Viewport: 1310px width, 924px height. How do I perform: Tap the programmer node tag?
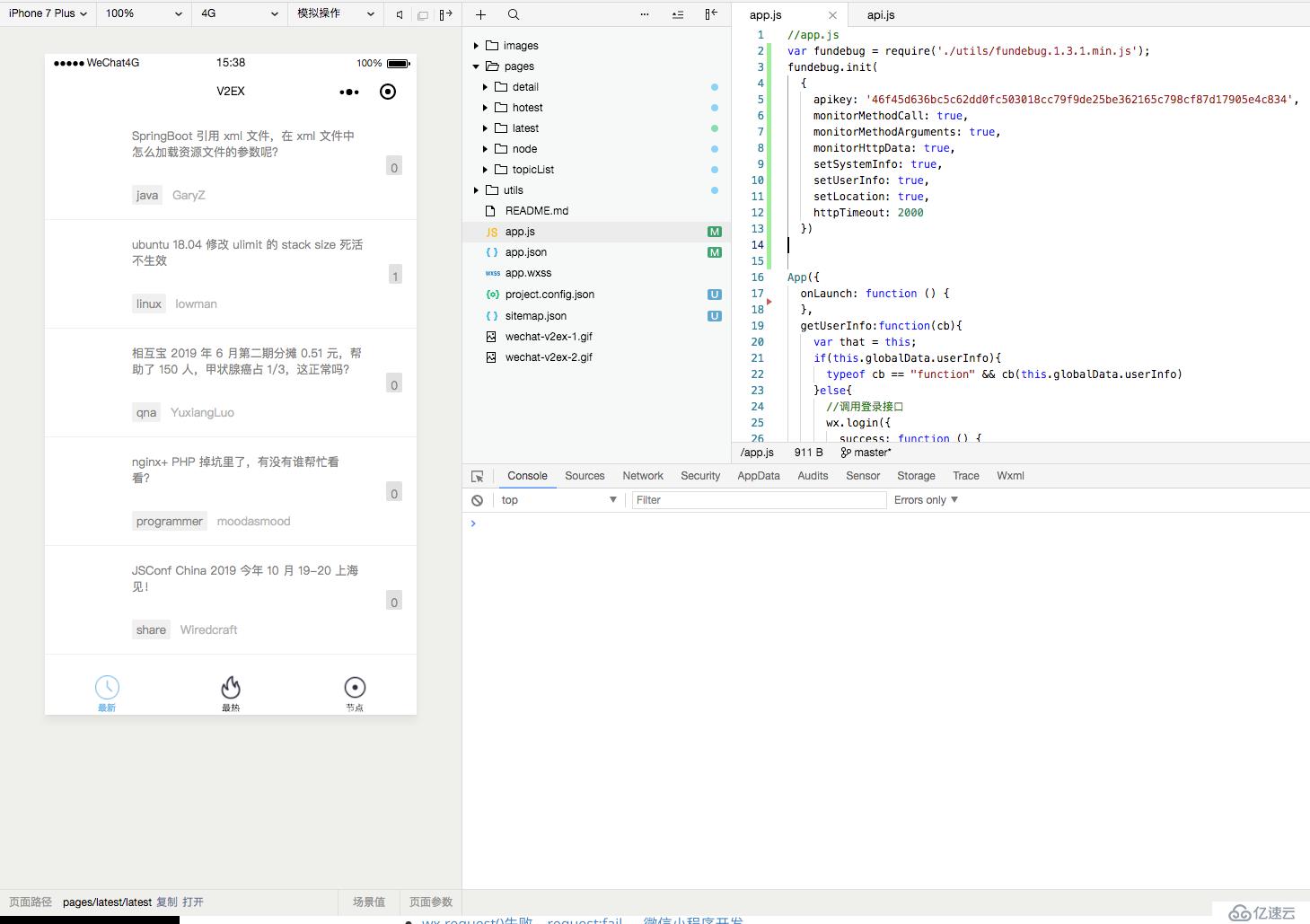point(170,521)
